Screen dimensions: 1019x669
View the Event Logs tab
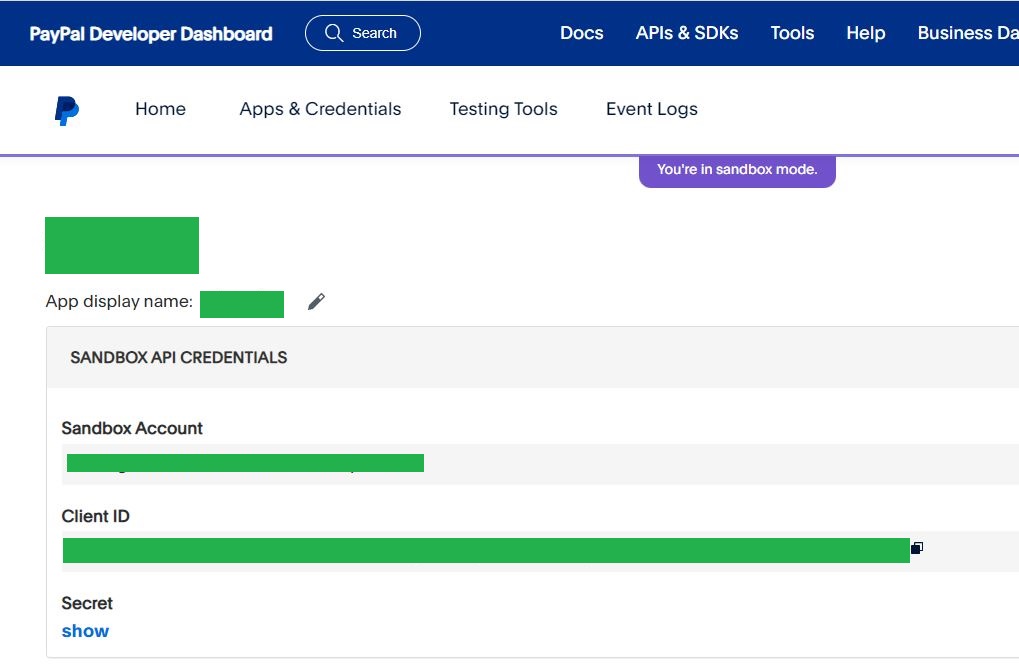coord(652,109)
